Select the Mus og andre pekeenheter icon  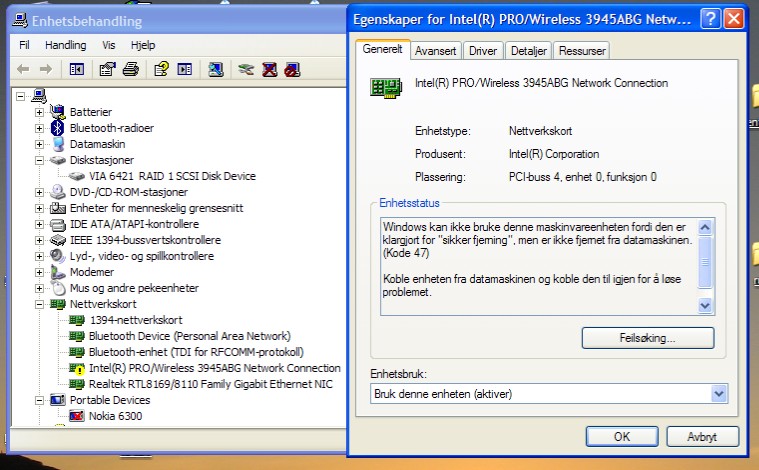(x=58, y=288)
